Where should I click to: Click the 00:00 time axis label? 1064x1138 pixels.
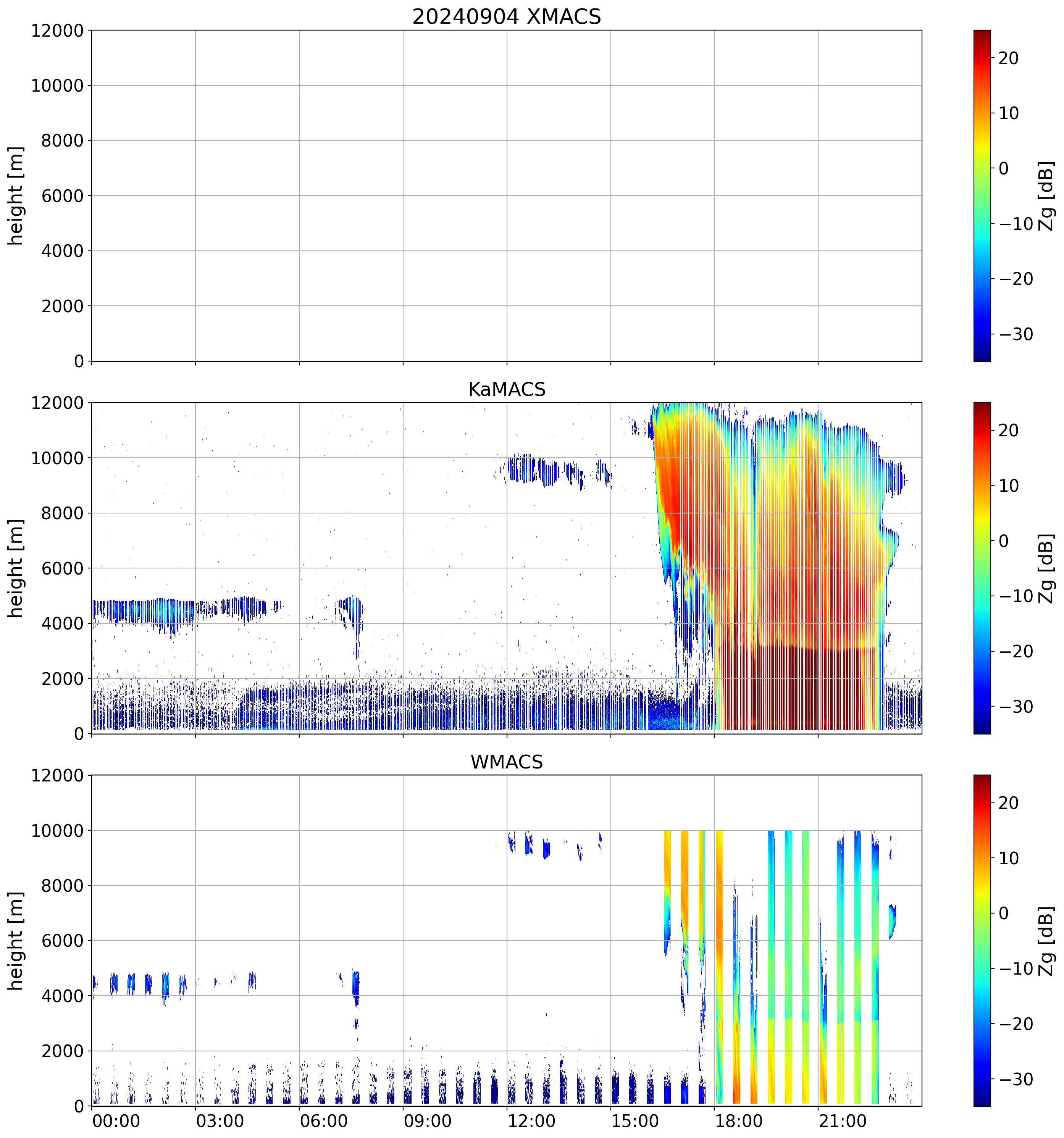[x=116, y=1121]
